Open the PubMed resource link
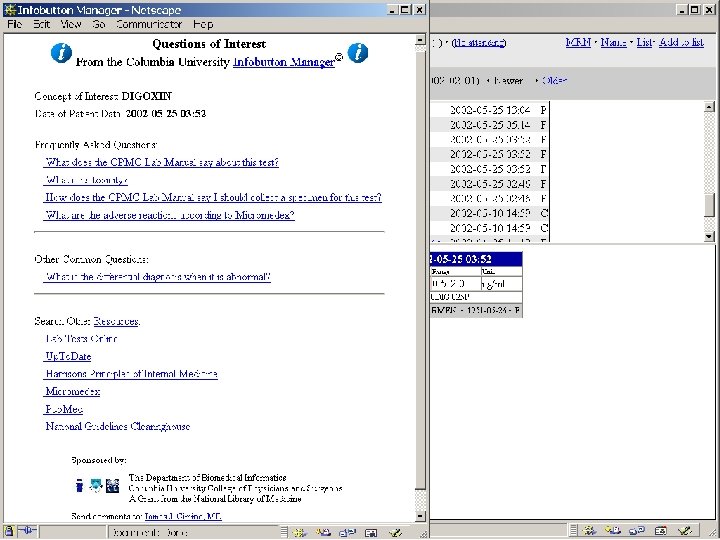Viewport: 720px width, 540px height. [64, 409]
